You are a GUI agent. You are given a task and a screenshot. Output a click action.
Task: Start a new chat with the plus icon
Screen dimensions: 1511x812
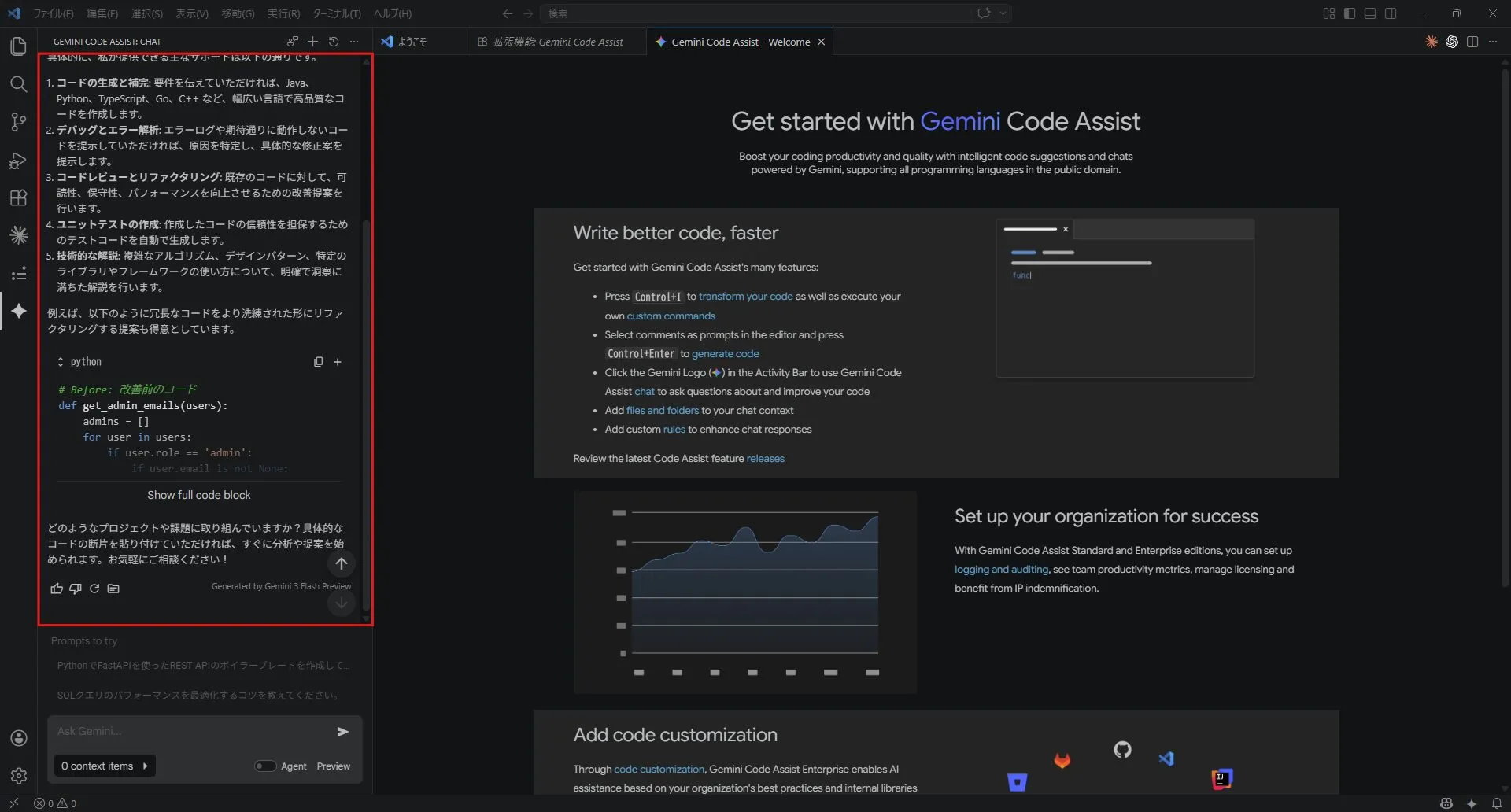point(312,42)
